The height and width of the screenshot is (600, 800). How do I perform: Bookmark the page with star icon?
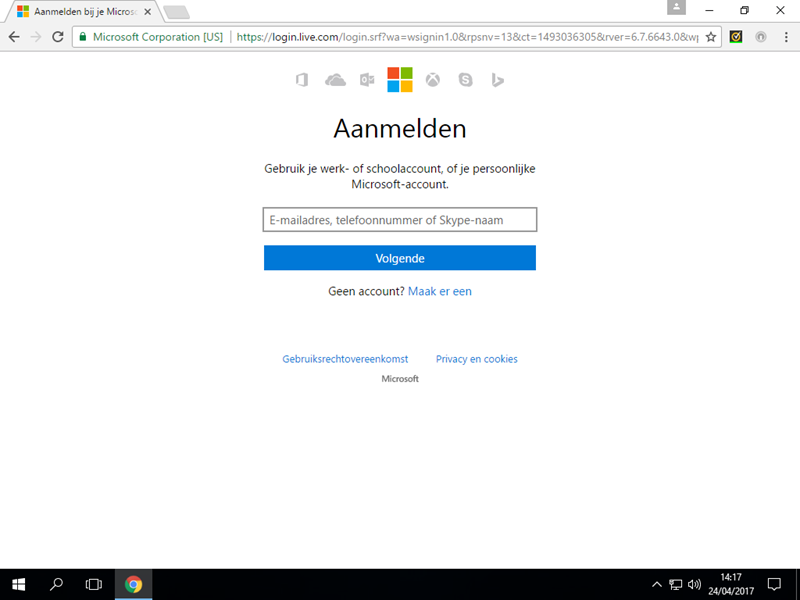point(711,37)
